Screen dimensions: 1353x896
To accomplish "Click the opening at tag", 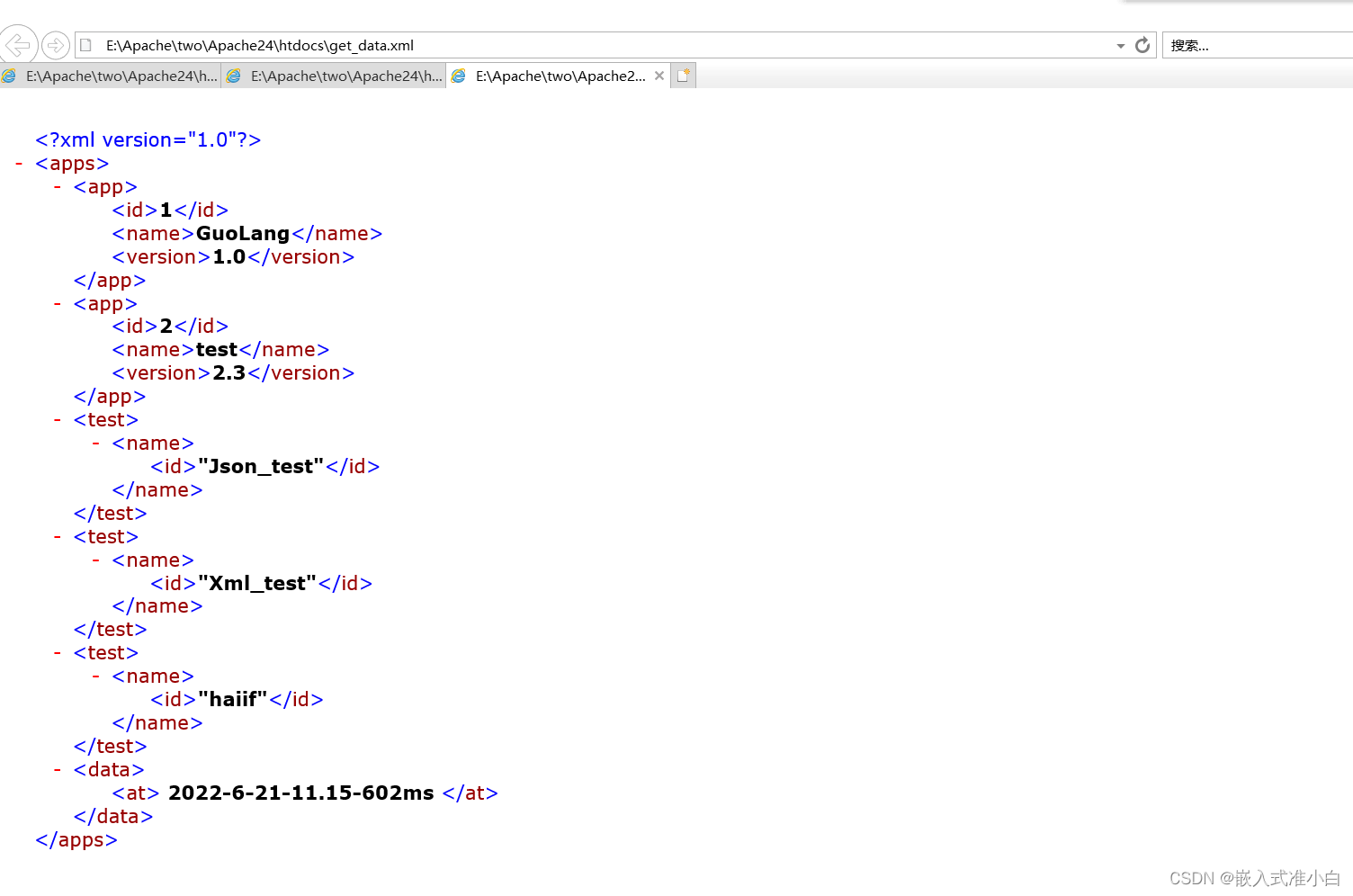I will click(x=136, y=793).
